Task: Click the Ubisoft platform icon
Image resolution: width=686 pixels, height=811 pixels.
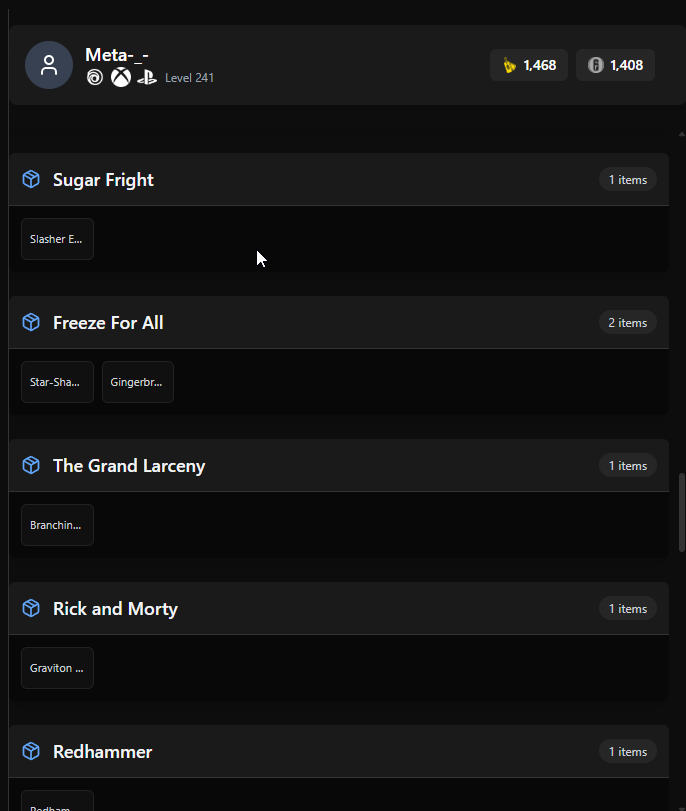Action: tap(95, 78)
